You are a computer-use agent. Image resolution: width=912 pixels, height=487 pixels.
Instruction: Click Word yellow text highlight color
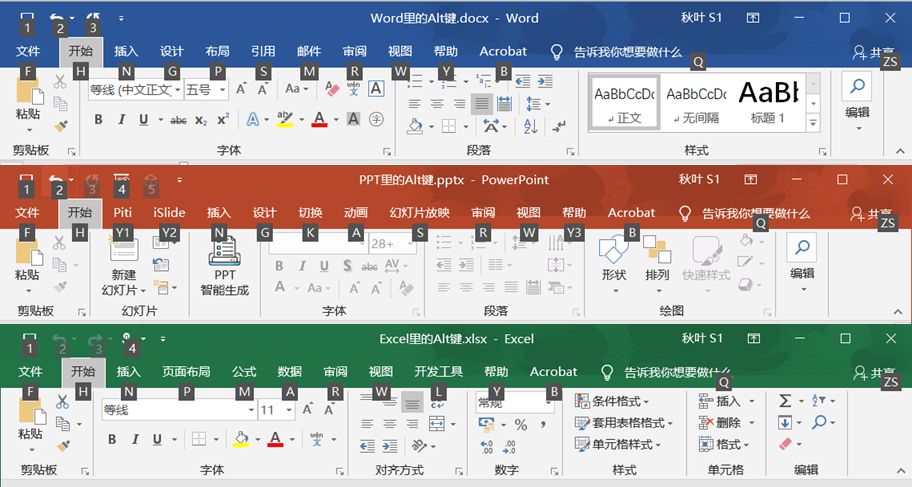[284, 119]
